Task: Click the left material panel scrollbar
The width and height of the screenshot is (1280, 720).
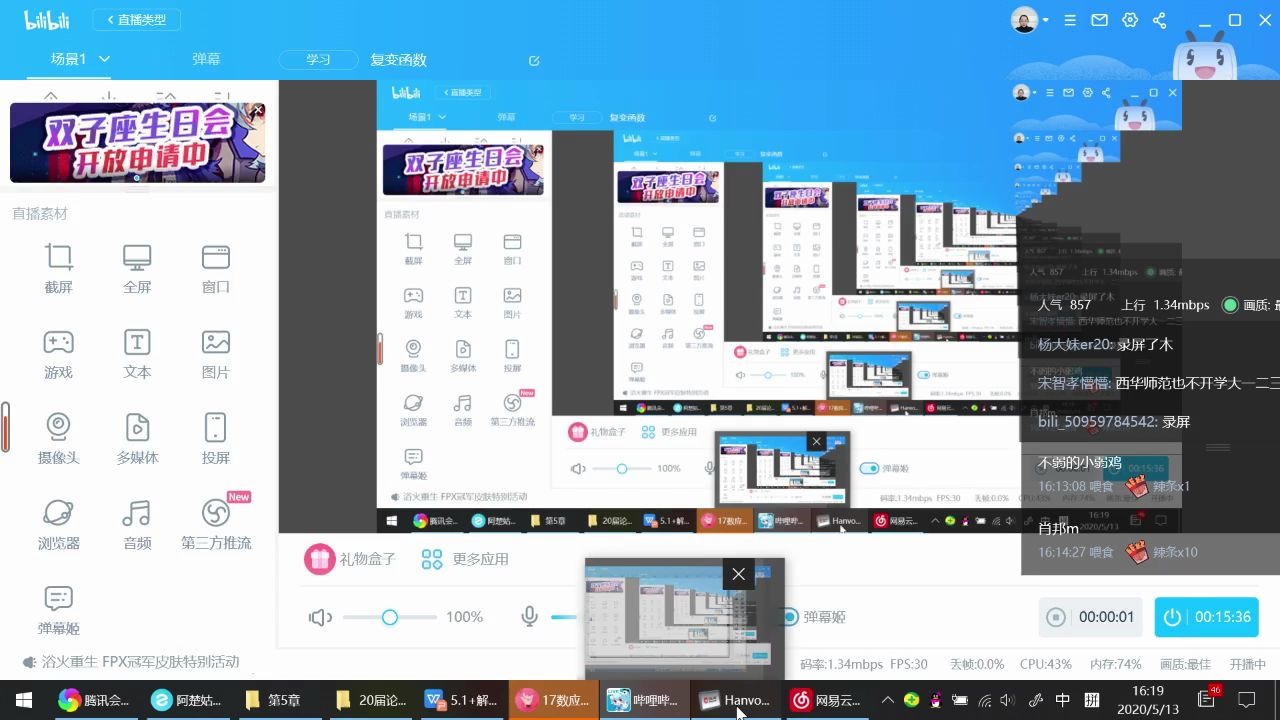Action: (5, 427)
